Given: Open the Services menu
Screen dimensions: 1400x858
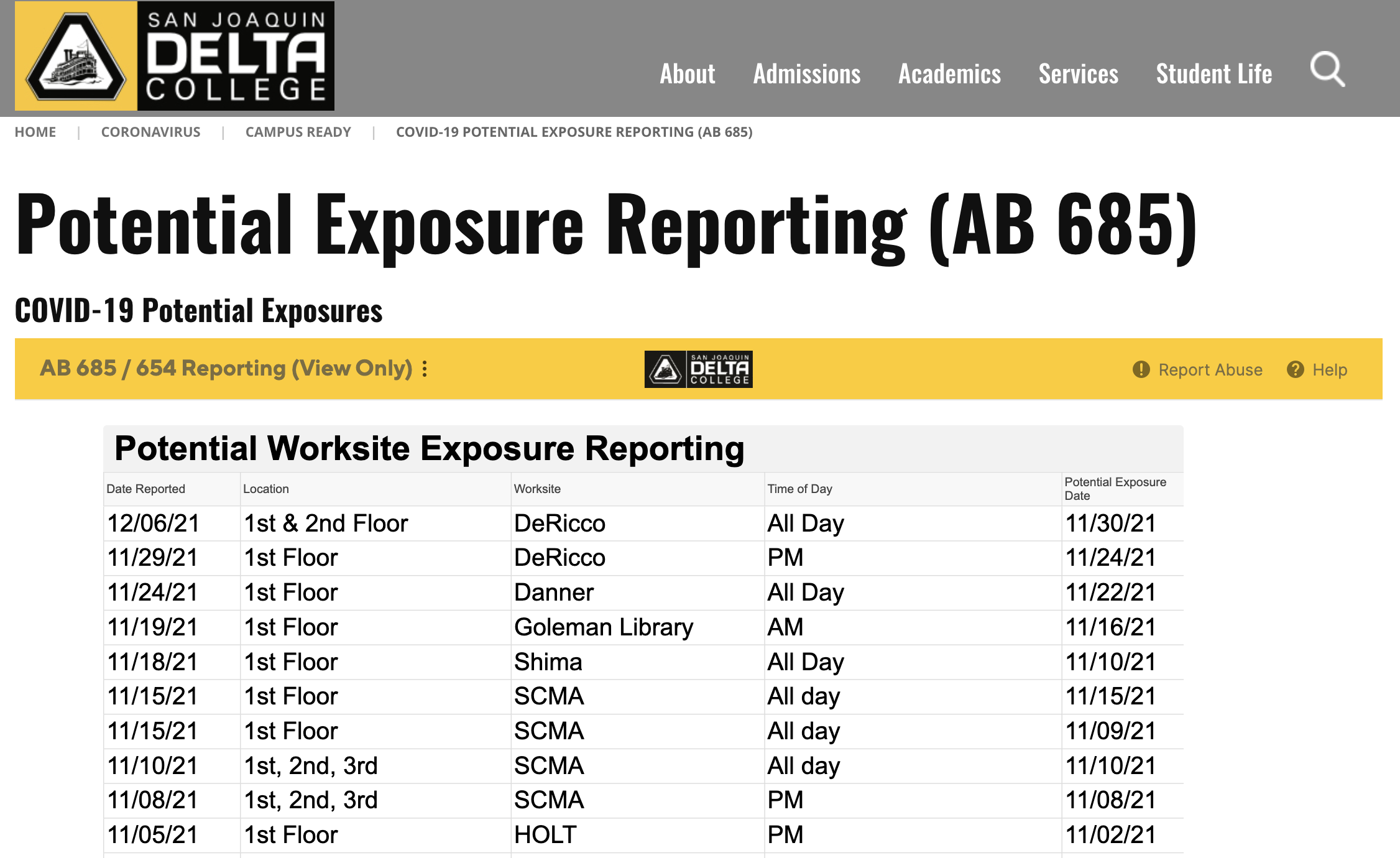Looking at the screenshot, I should tap(1079, 74).
